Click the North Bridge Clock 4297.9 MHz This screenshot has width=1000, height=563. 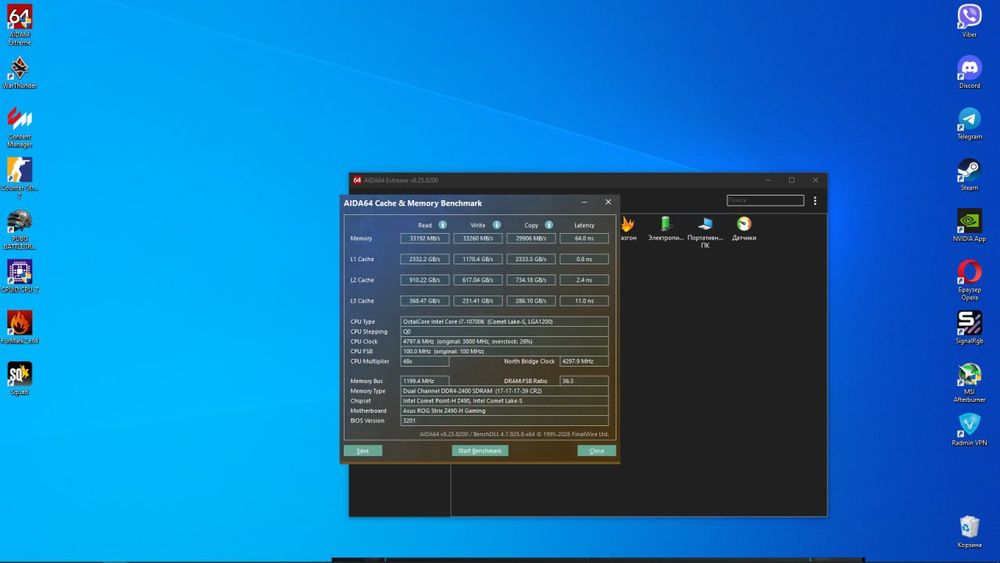tap(584, 362)
